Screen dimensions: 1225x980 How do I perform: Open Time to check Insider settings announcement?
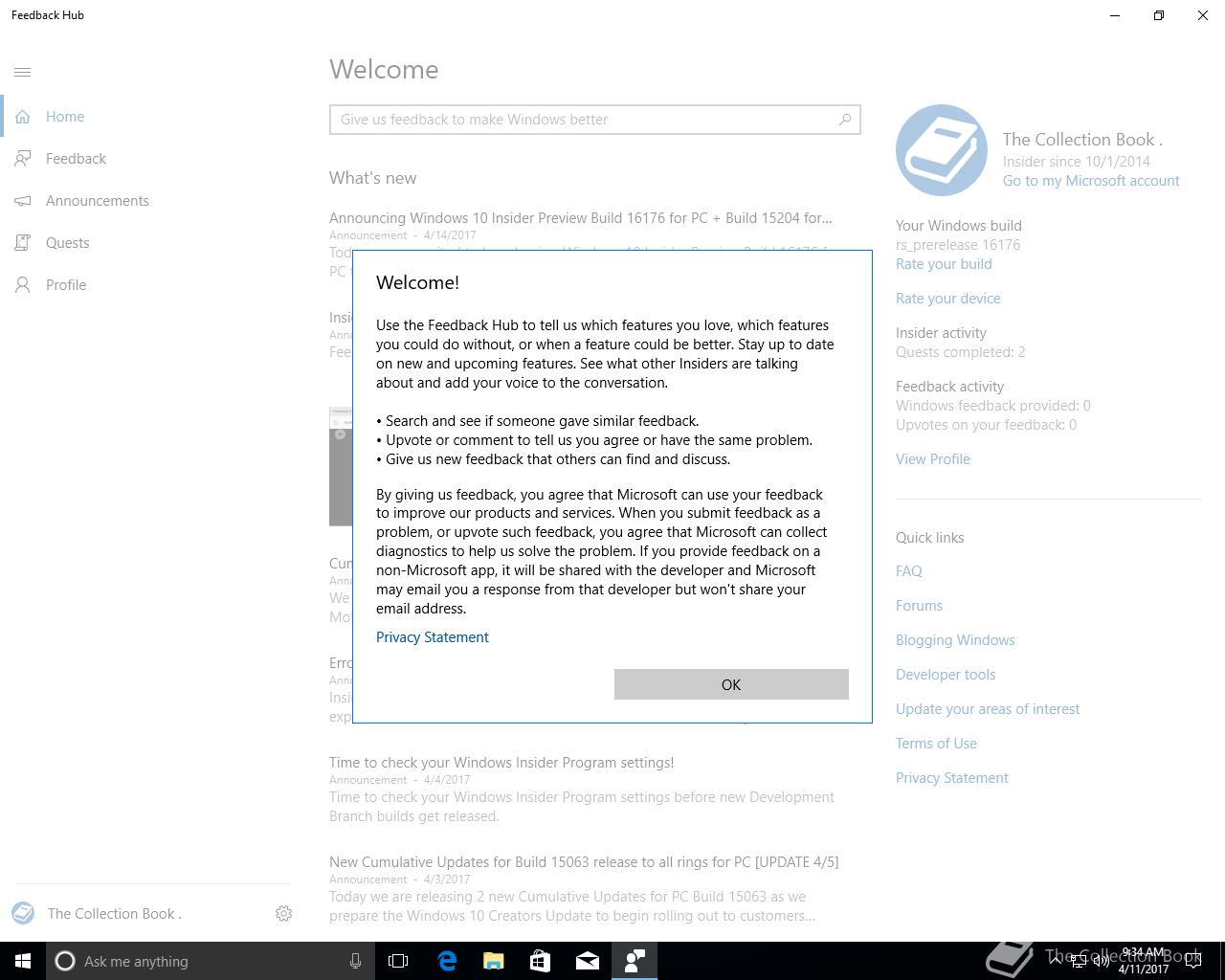(501, 763)
